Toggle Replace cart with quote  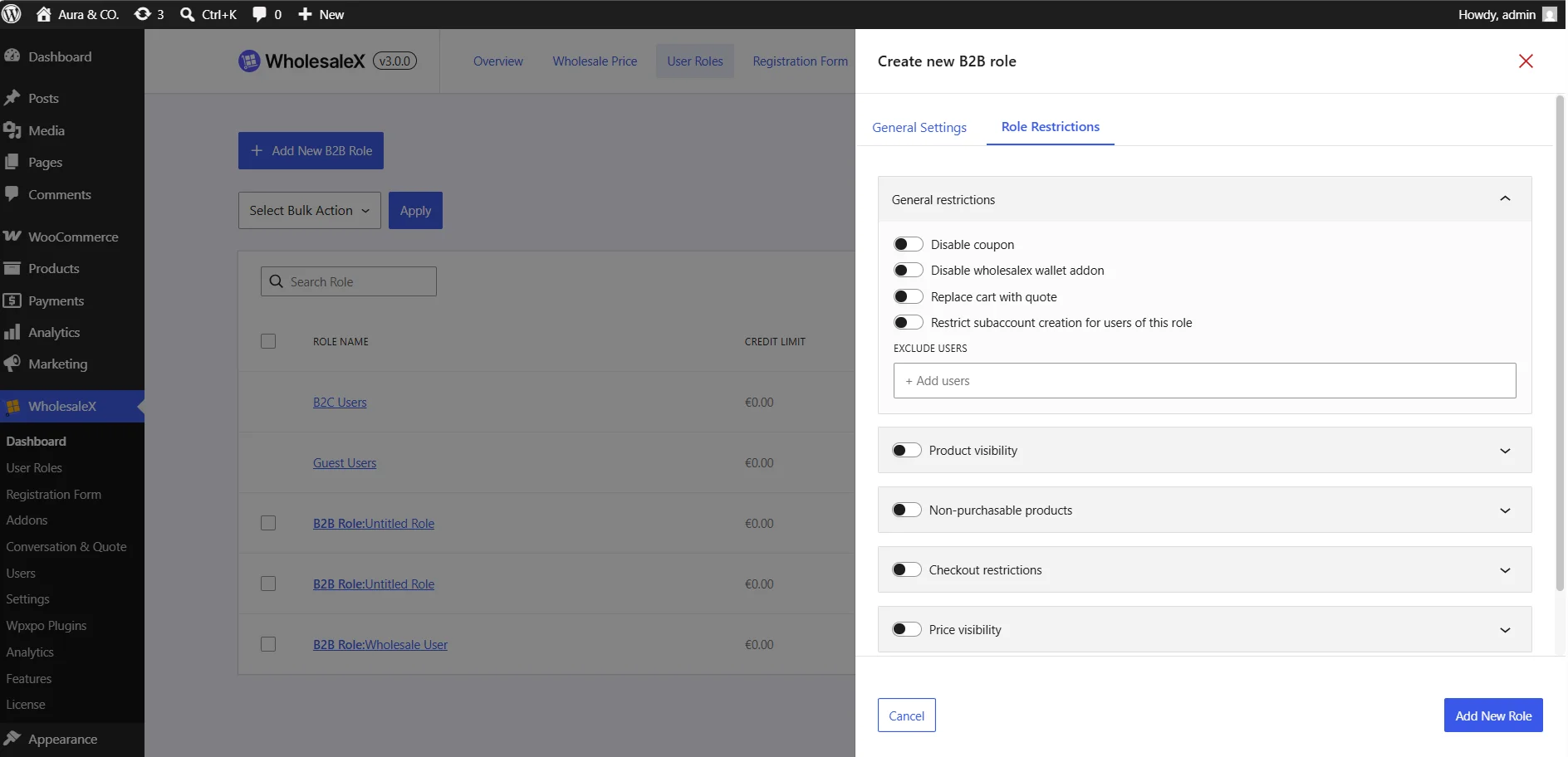click(908, 296)
